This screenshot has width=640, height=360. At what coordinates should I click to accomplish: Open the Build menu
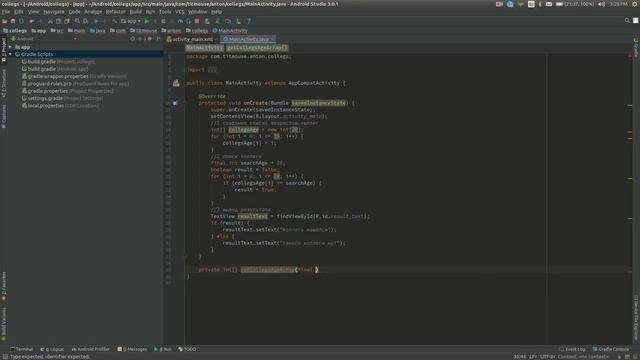[x=136, y=12]
